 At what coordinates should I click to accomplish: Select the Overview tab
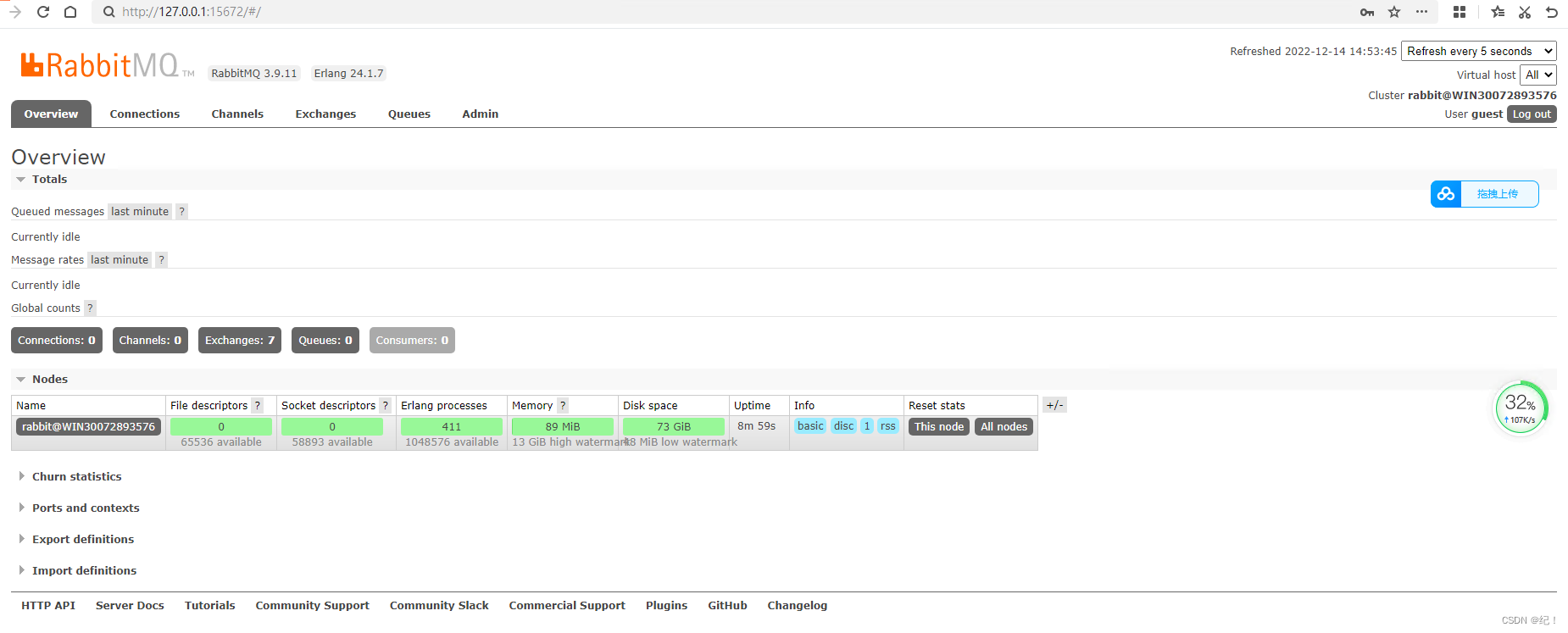[51, 114]
